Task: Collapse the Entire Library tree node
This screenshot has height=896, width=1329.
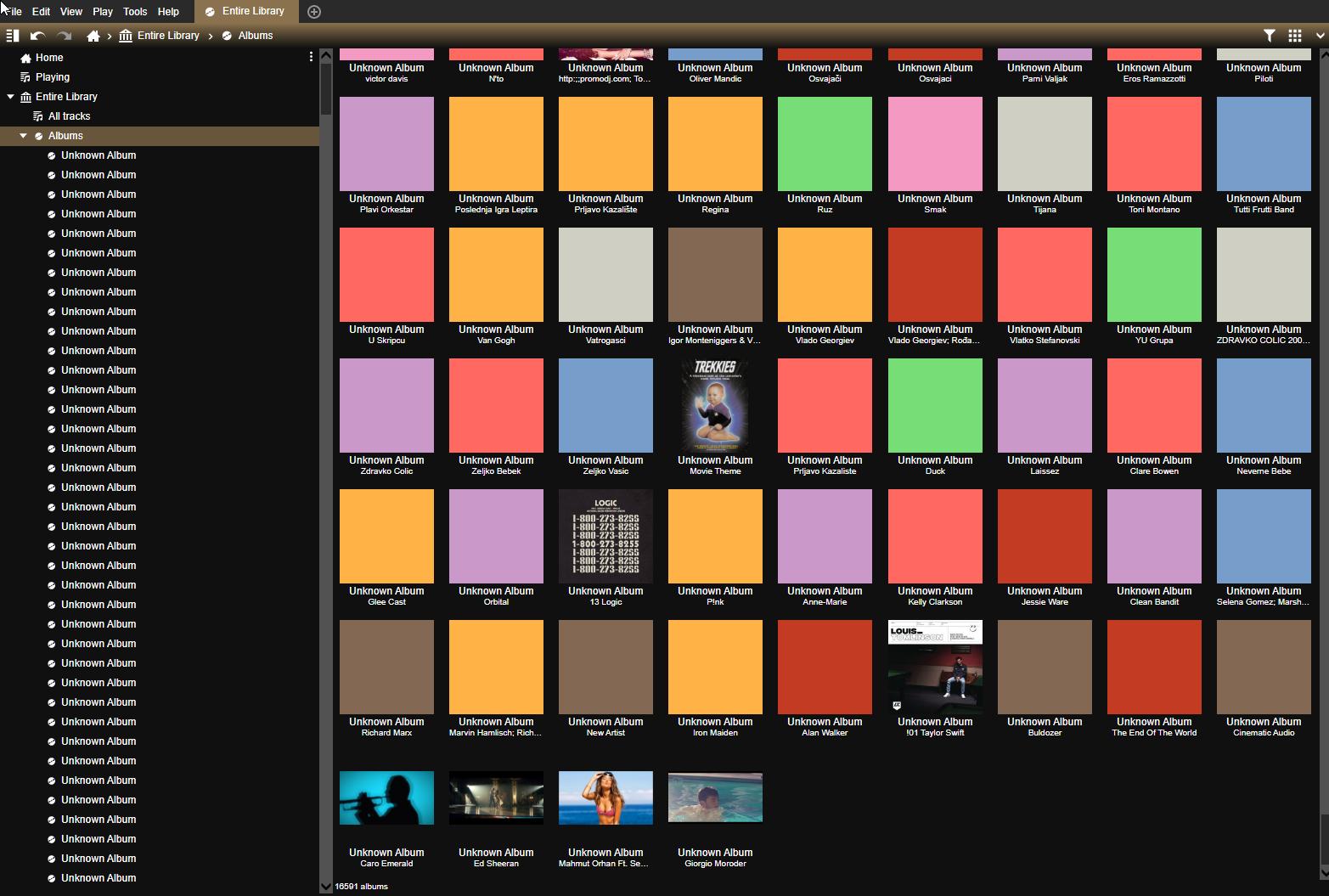Action: (10, 97)
